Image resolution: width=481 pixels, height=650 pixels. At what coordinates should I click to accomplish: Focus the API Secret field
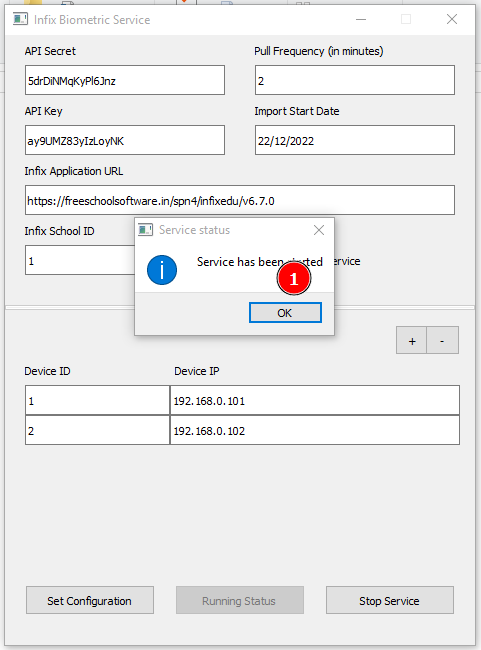tap(125, 80)
